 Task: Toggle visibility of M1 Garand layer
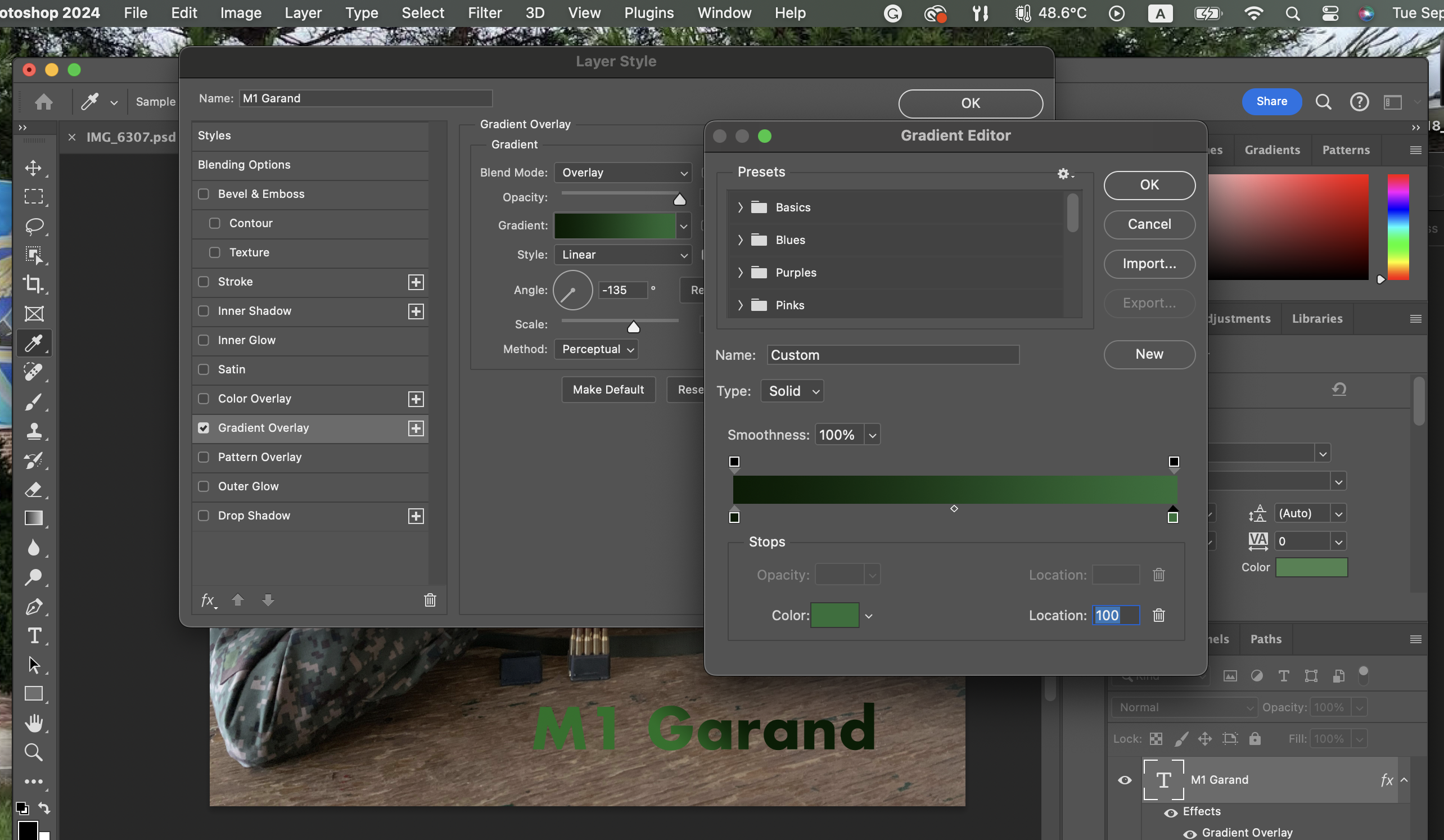(x=1125, y=780)
